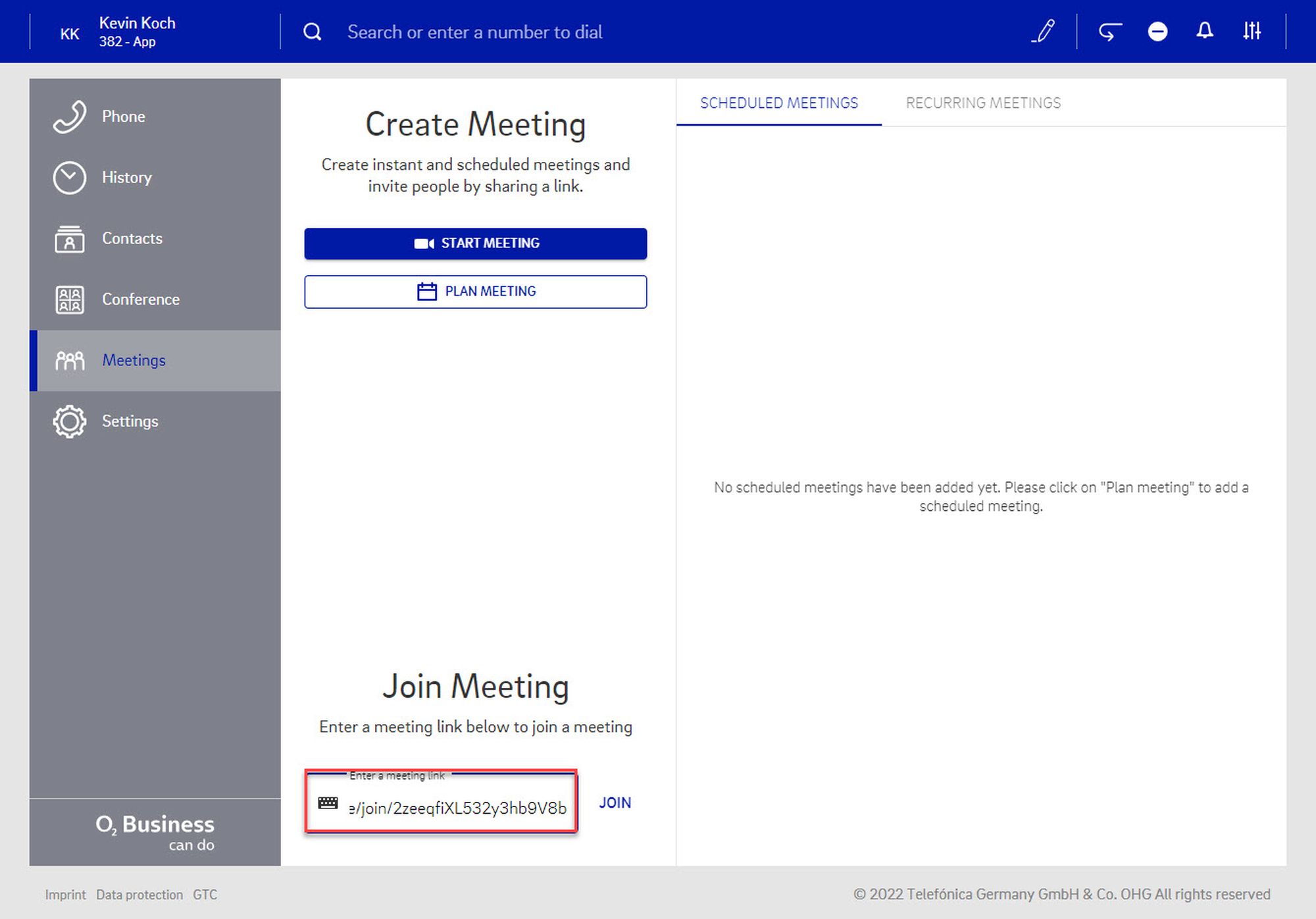Viewport: 1316px width, 919px height.
Task: Open the Data protection footer link
Action: 139,895
